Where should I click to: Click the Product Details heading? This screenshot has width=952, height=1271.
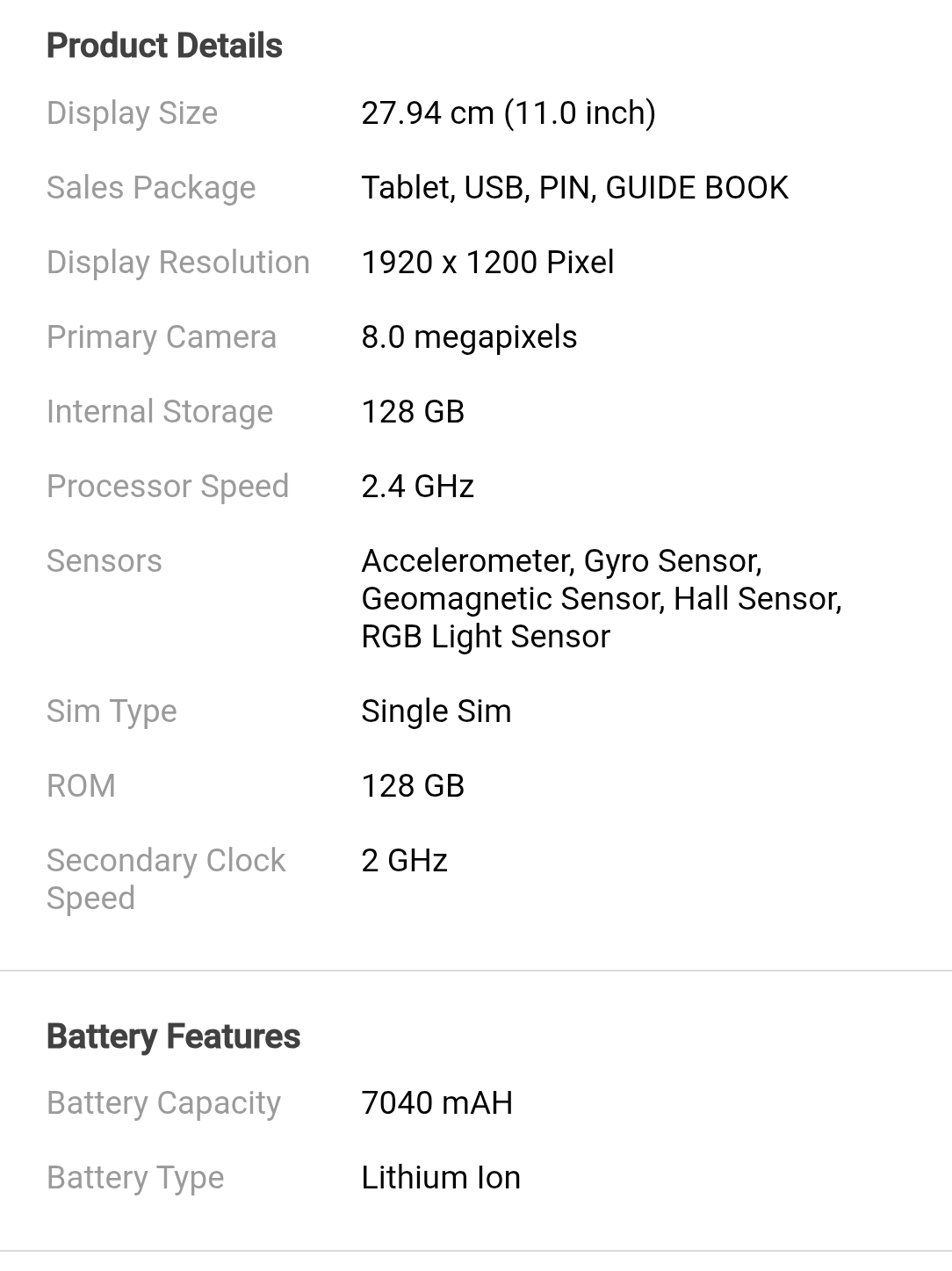pos(164,46)
